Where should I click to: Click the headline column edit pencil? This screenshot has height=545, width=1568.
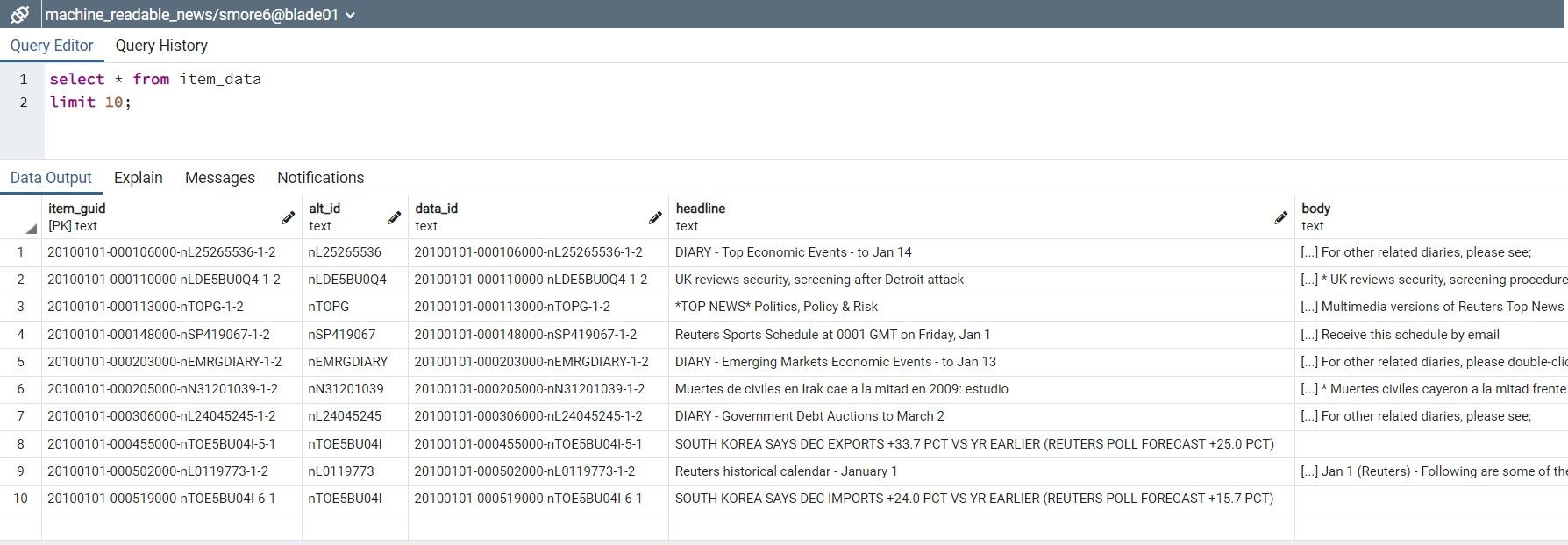1280,217
